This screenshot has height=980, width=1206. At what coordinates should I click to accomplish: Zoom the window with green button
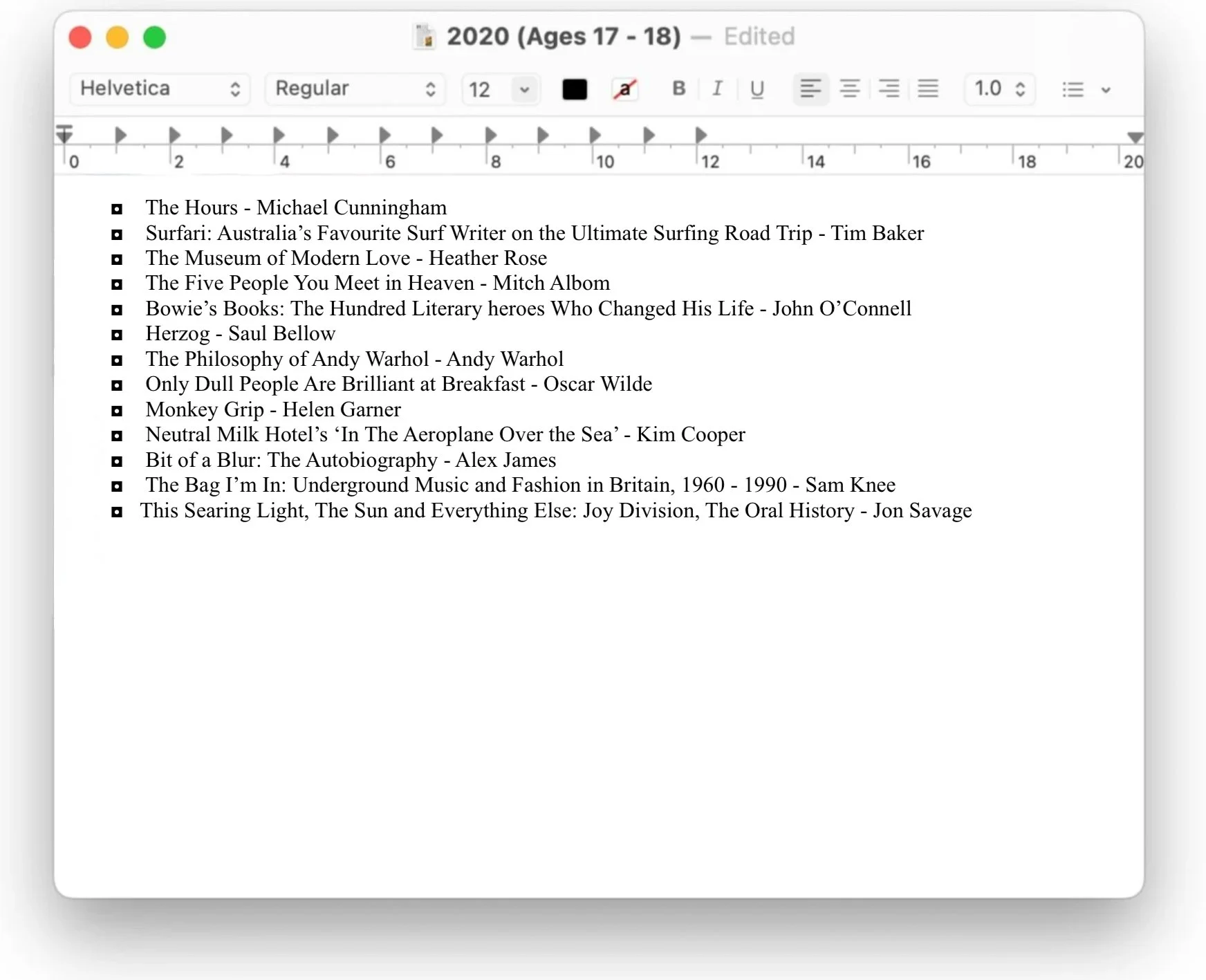tap(155, 37)
